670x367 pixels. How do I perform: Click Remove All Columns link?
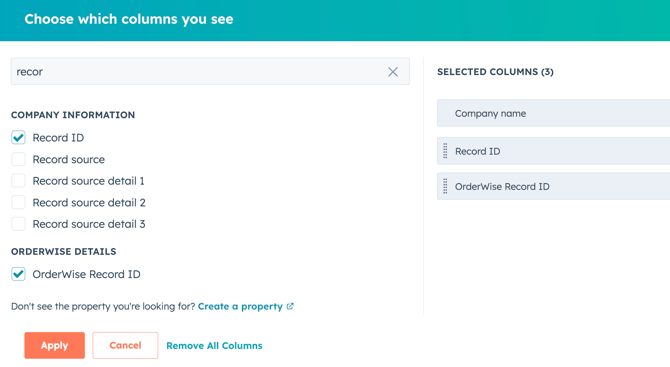coord(214,346)
